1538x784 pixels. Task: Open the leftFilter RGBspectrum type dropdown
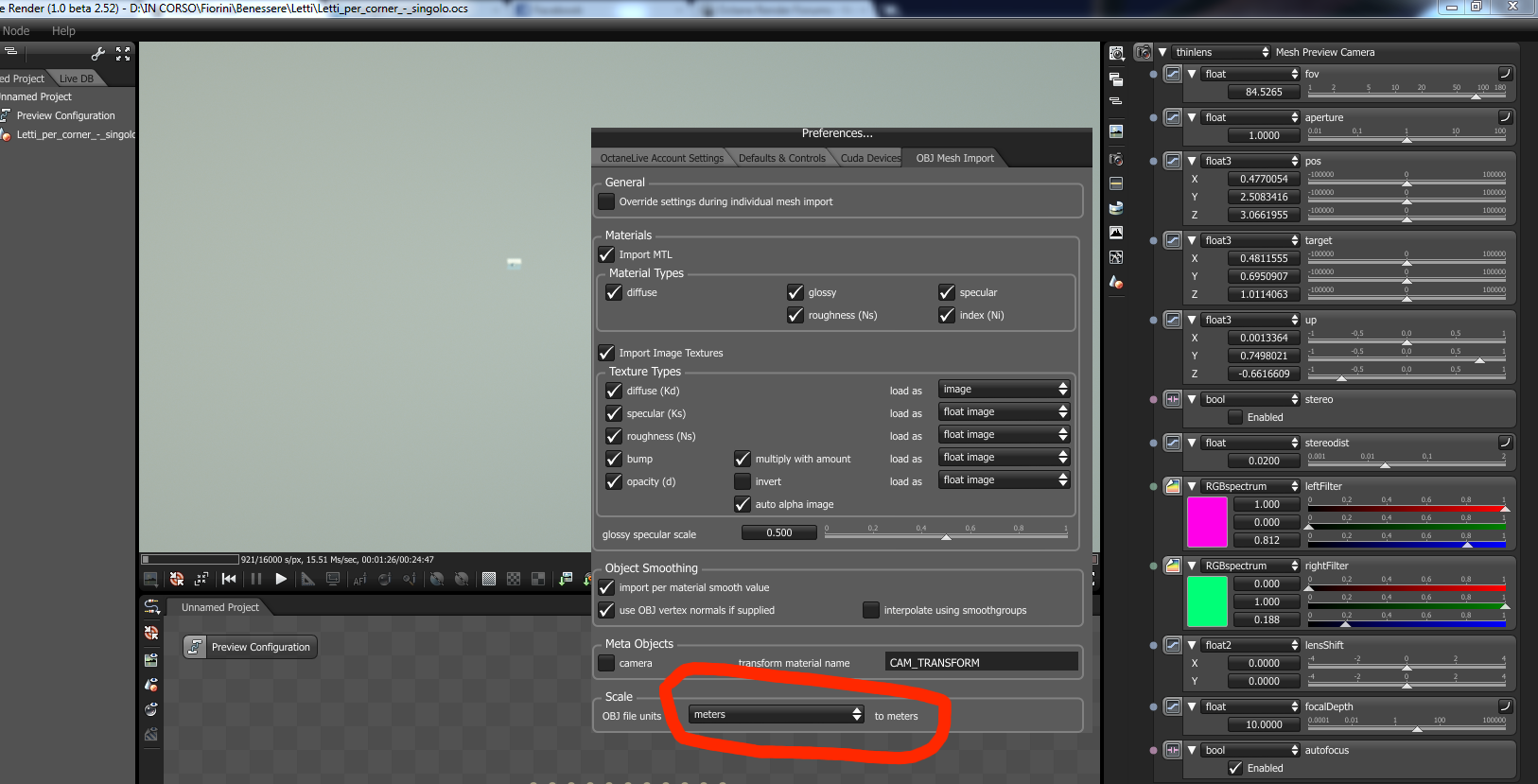1251,486
